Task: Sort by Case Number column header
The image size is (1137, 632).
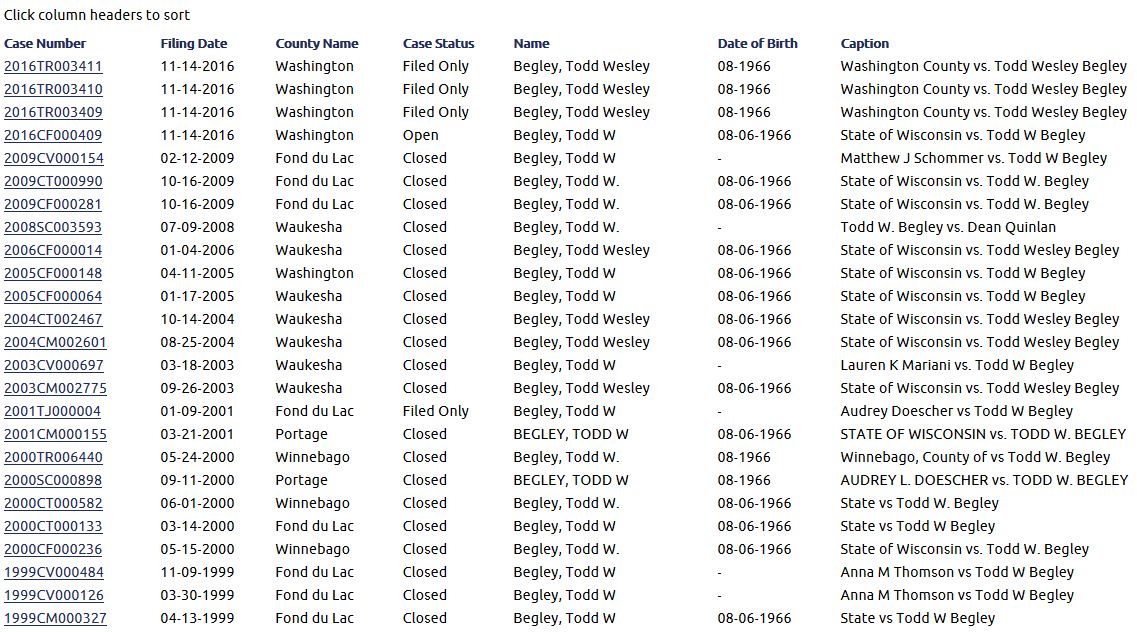Action: click(45, 43)
